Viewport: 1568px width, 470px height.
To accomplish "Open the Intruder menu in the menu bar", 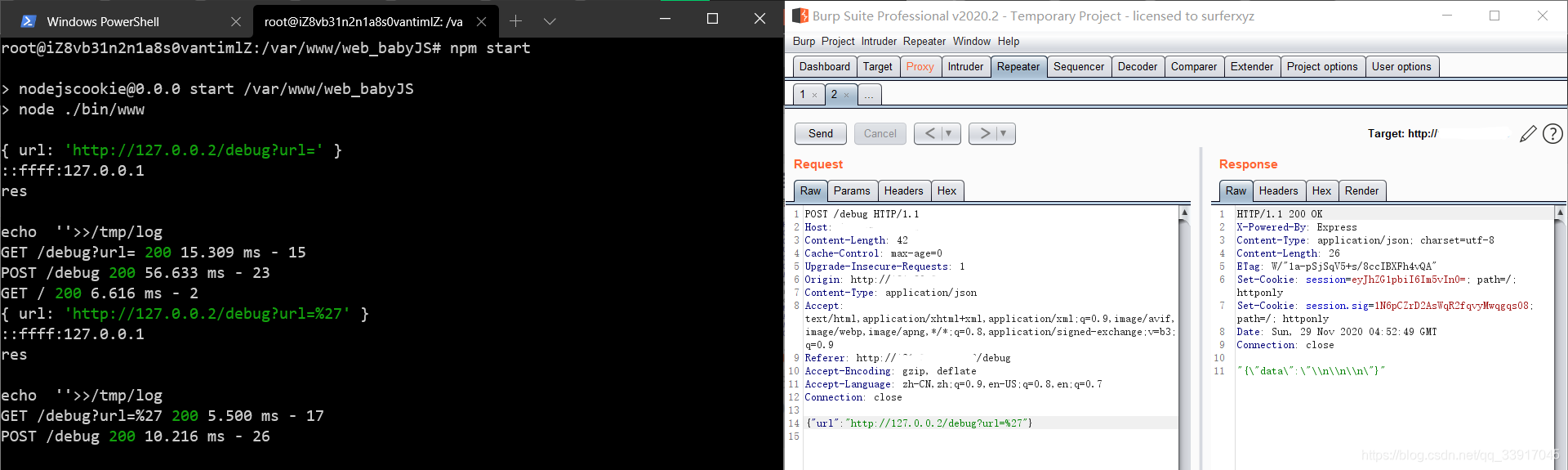I will click(x=879, y=41).
